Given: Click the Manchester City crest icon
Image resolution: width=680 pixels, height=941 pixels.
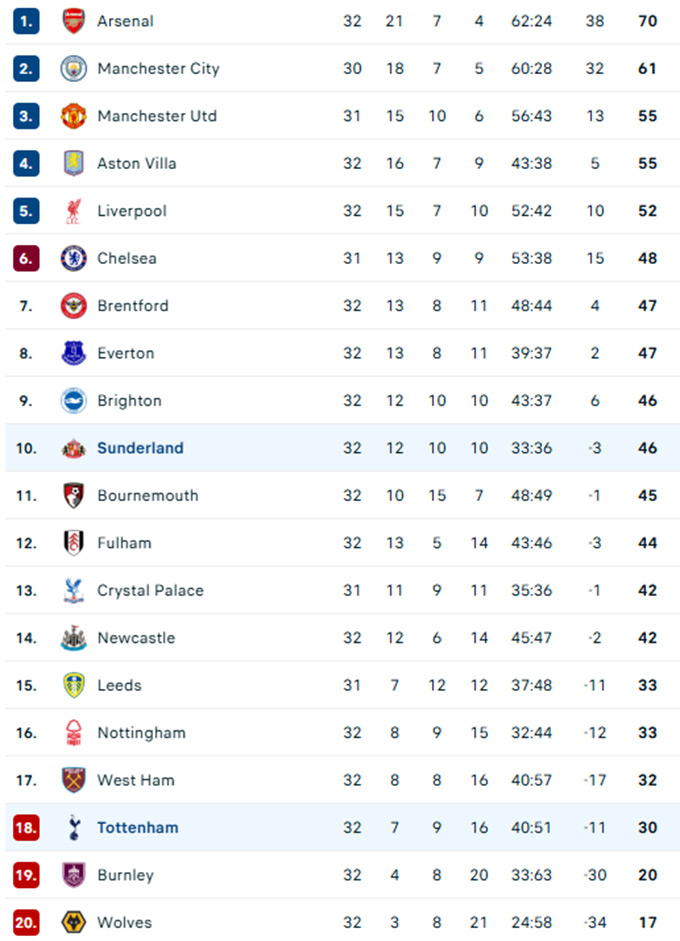Looking at the screenshot, I should pyautogui.click(x=74, y=68).
